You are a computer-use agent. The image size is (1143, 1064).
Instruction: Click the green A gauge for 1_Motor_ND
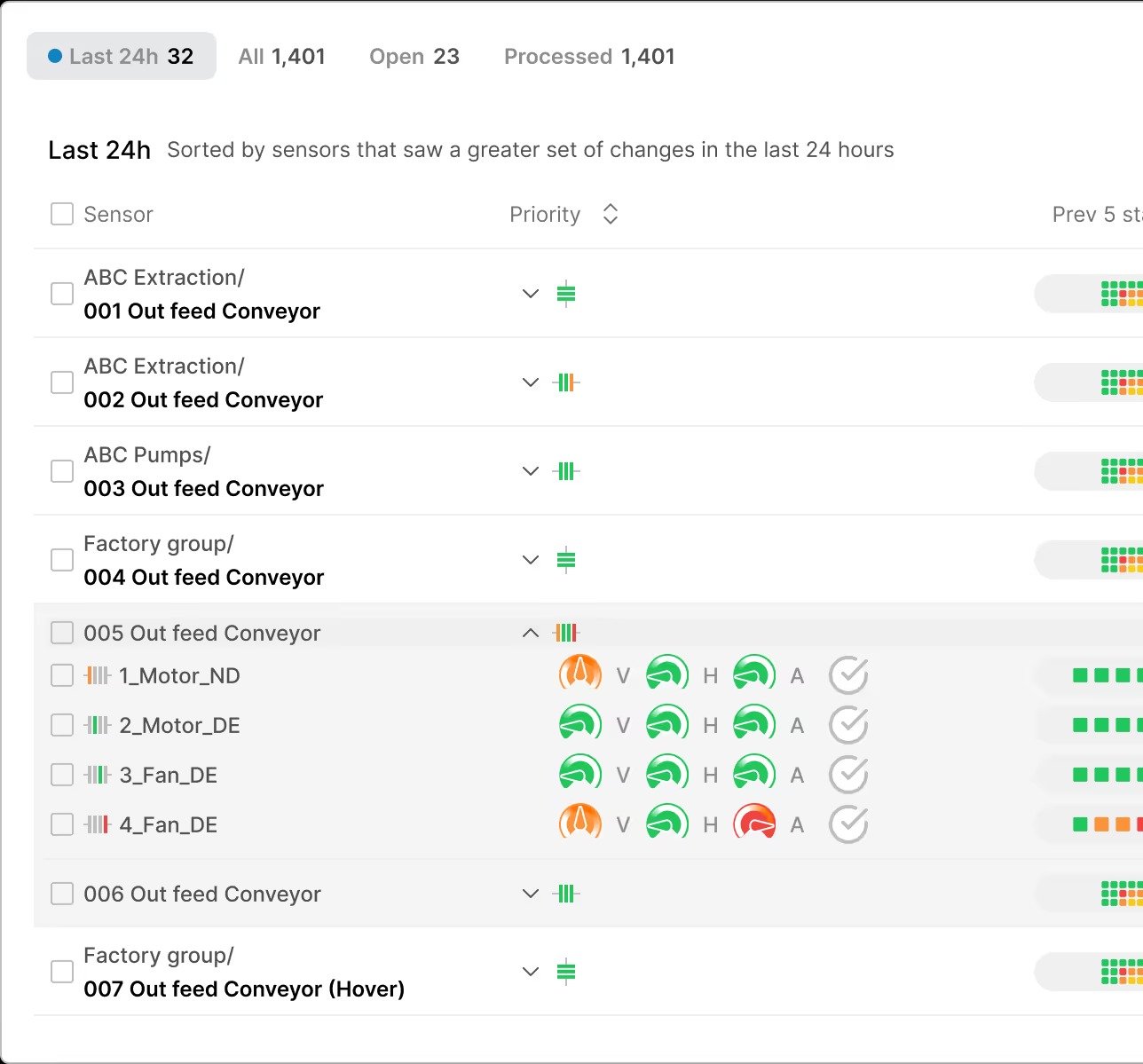(x=754, y=675)
